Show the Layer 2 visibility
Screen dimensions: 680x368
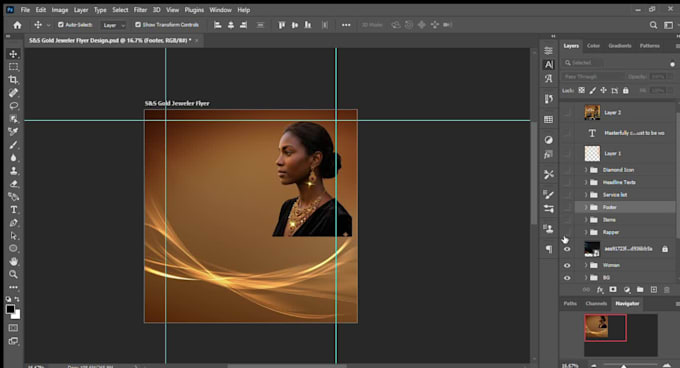click(567, 113)
